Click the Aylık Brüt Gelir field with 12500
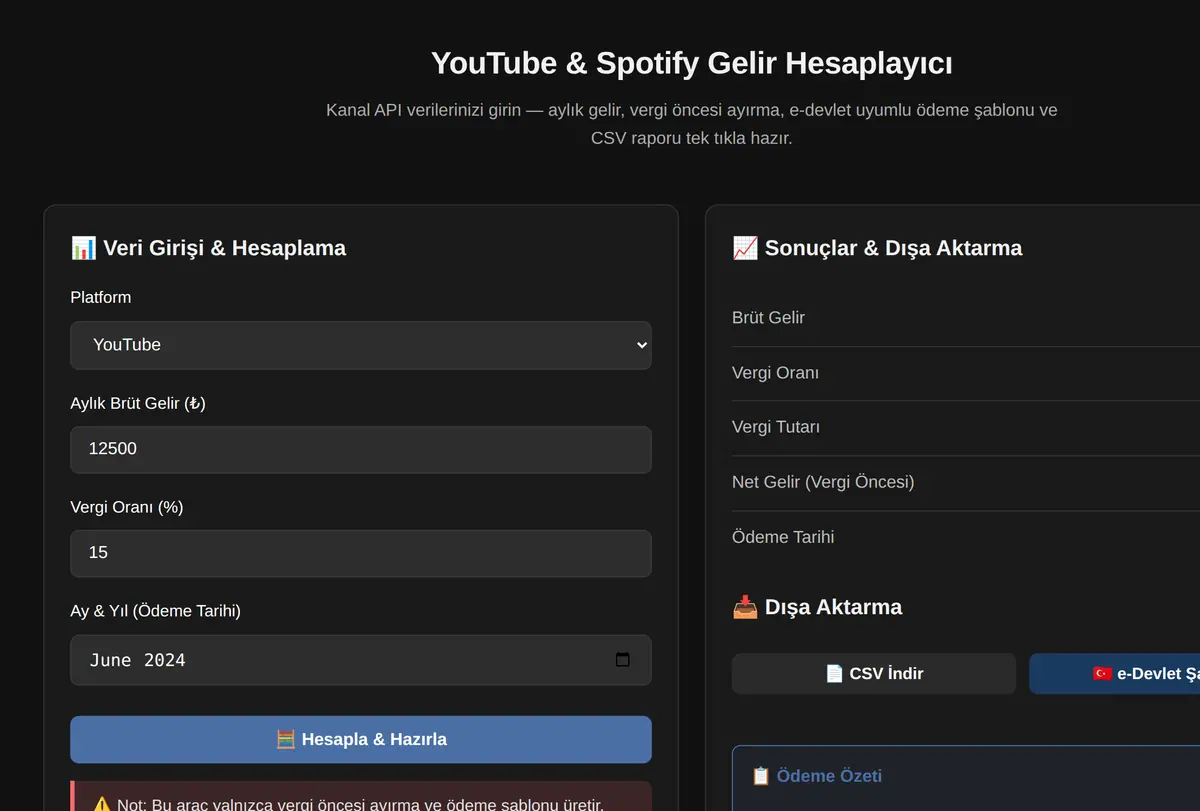Image resolution: width=1200 pixels, height=811 pixels. click(361, 449)
